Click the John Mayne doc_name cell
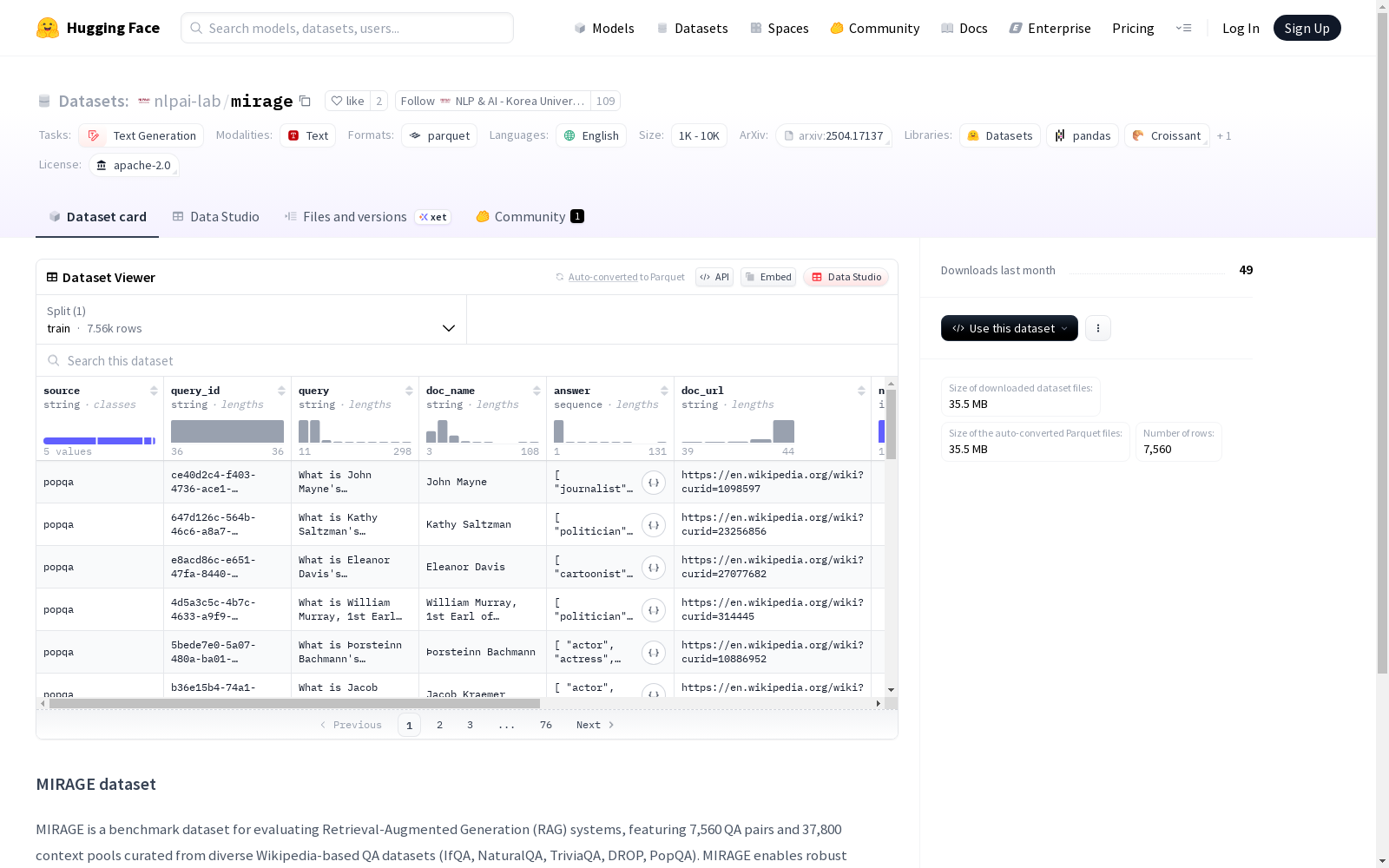Image resolution: width=1389 pixels, height=868 pixels. click(x=483, y=483)
